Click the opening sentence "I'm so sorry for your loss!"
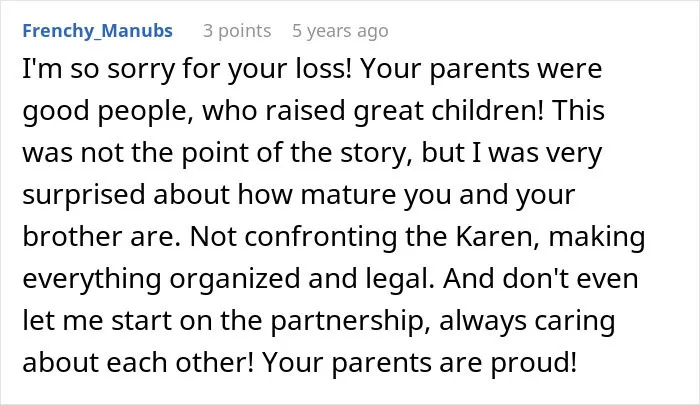This screenshot has height=405, width=700. pyautogui.click(x=188, y=69)
